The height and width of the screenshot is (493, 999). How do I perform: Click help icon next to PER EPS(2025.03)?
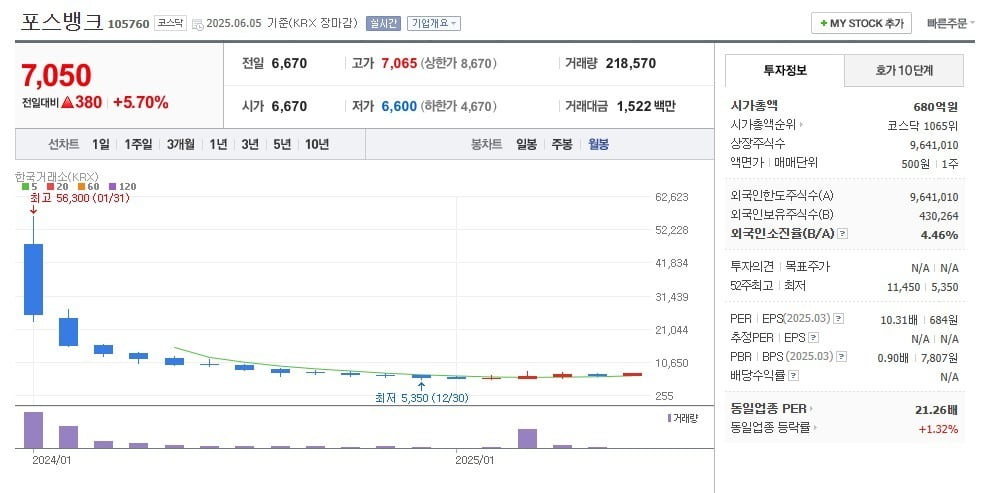click(x=838, y=319)
